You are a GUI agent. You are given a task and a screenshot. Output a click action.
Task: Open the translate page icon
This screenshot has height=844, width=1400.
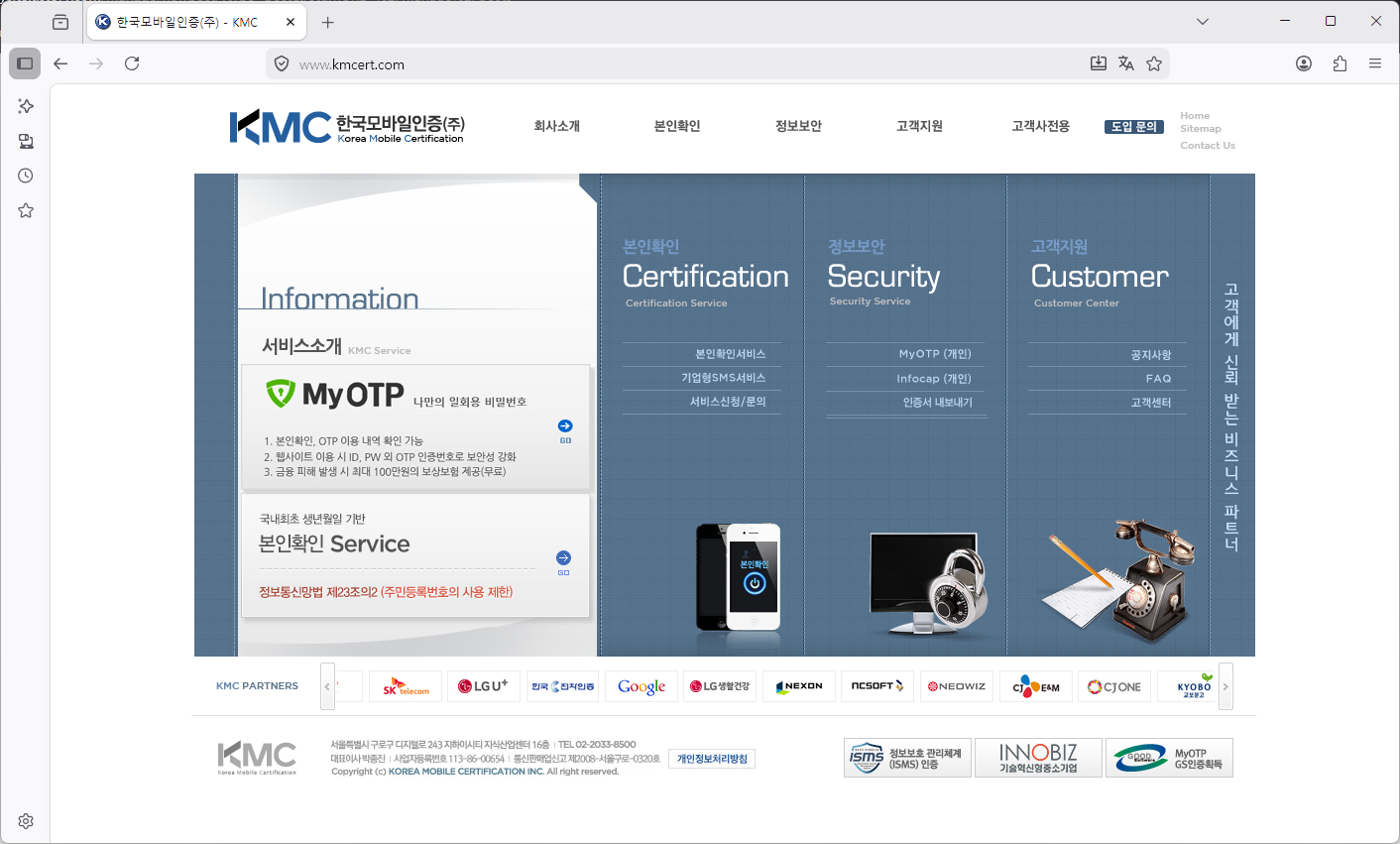coord(1126,63)
